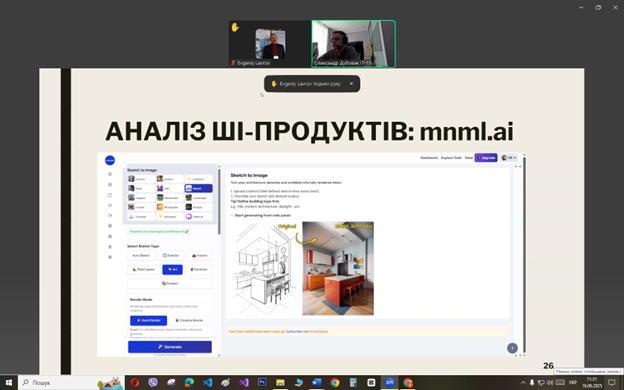Click the blue Generate button
The width and height of the screenshot is (624, 390).
coord(170,347)
